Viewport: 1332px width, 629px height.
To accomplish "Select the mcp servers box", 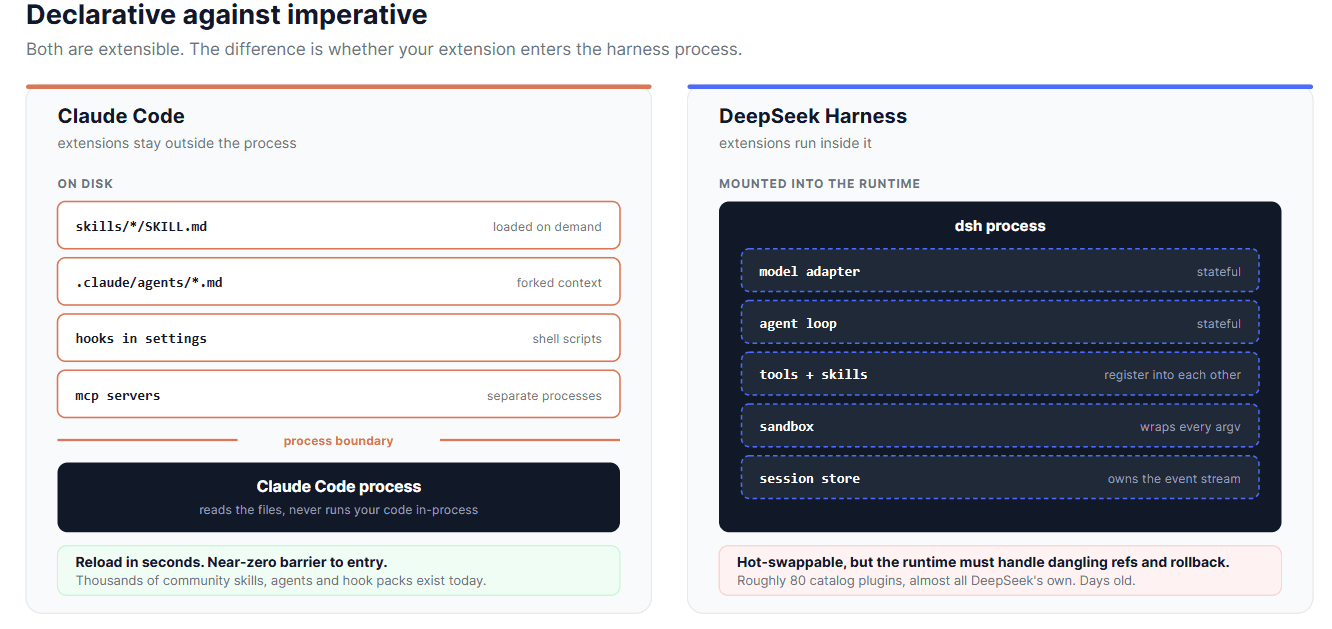I will coord(339,395).
